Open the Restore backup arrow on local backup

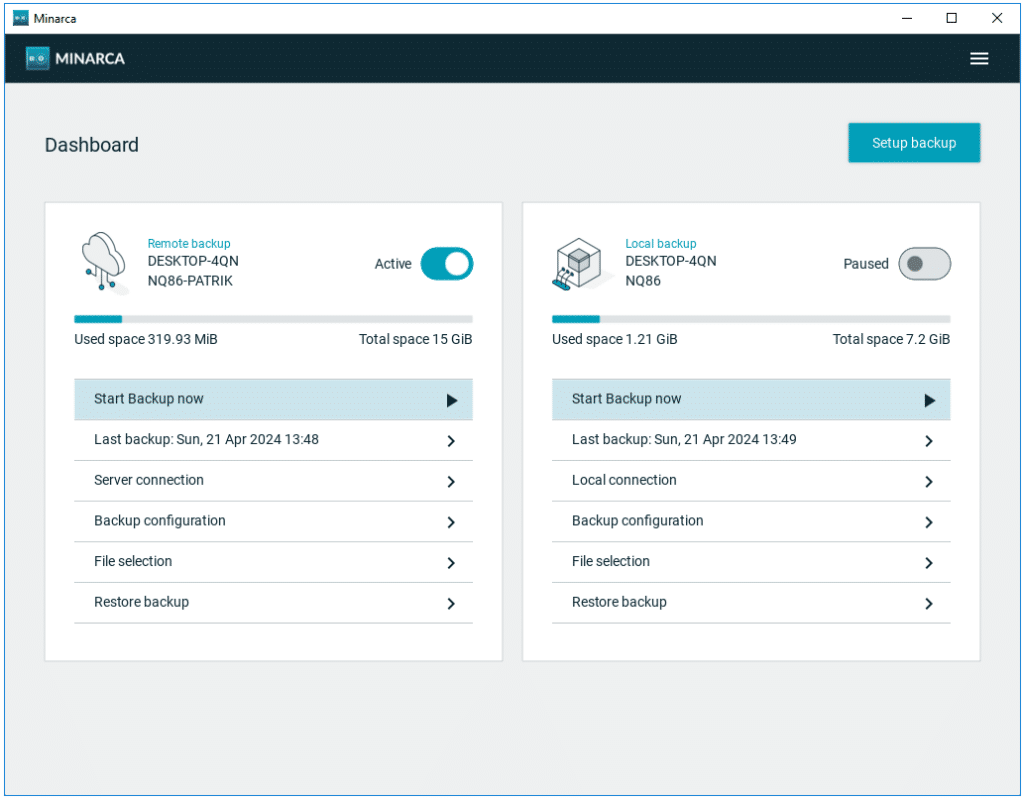(x=928, y=603)
